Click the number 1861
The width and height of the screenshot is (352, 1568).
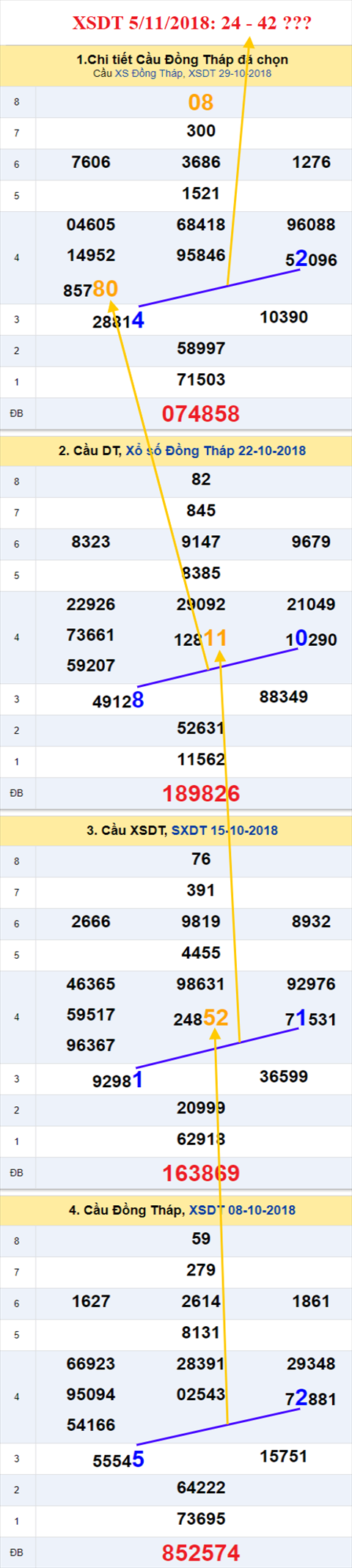click(311, 1301)
